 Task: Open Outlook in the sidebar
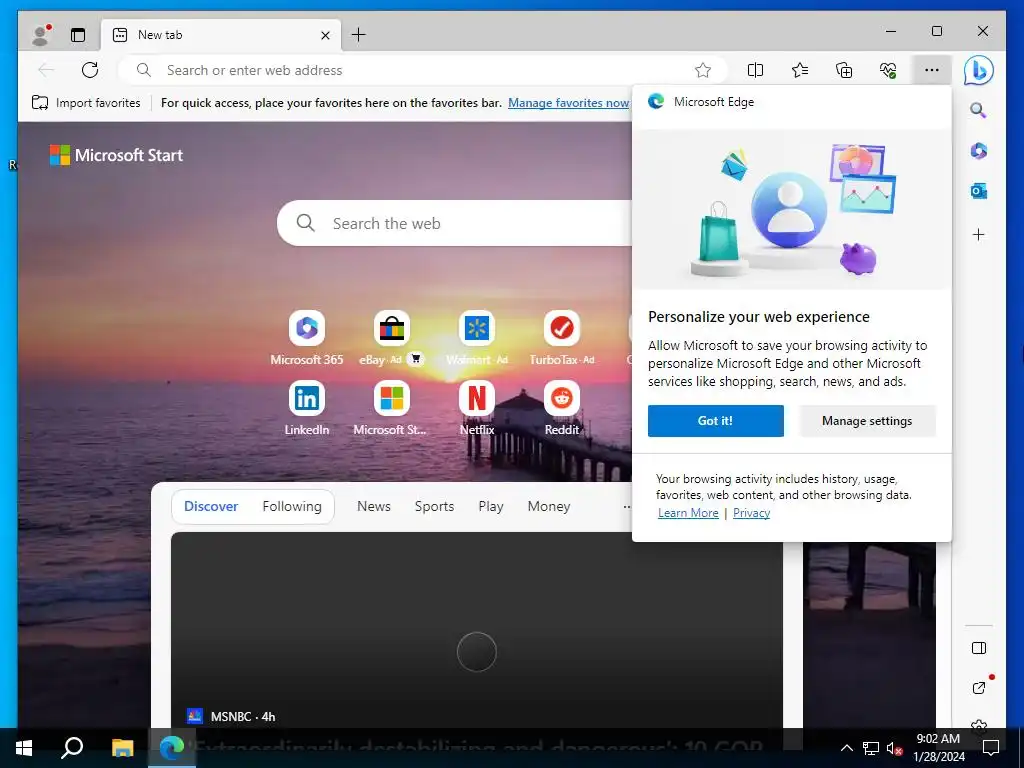[978, 191]
